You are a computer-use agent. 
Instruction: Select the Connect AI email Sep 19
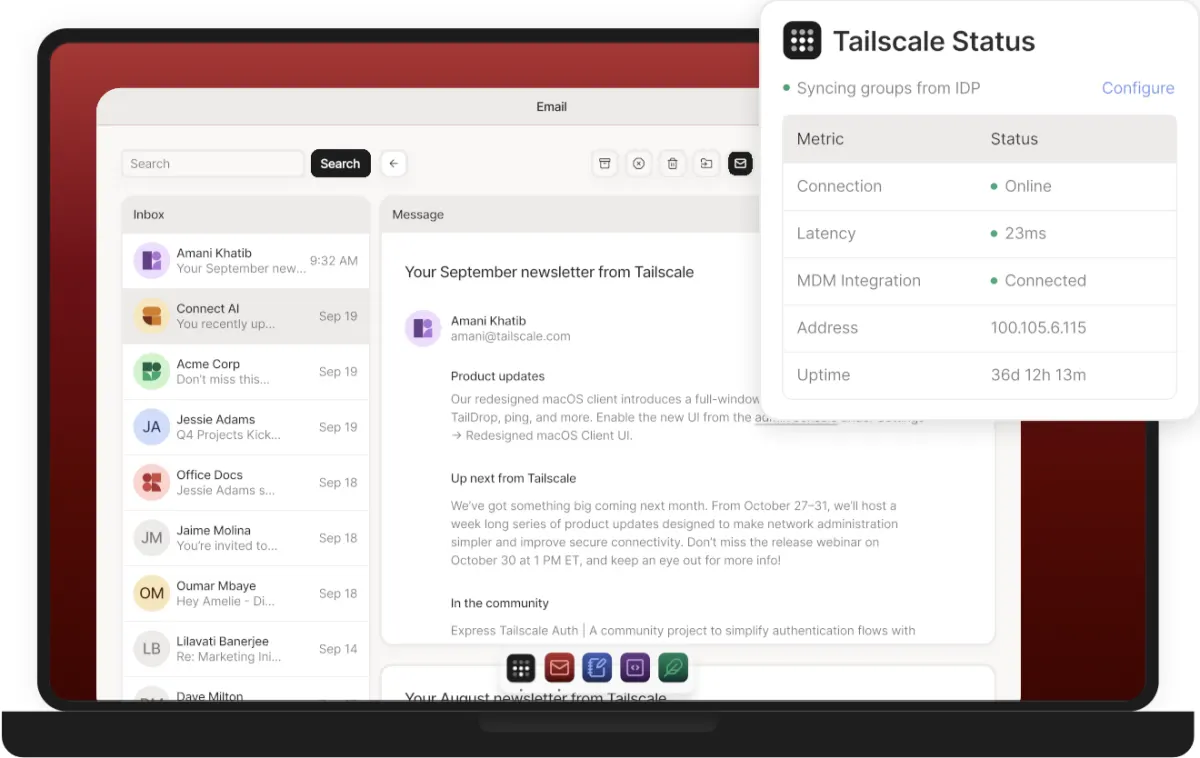(246, 316)
